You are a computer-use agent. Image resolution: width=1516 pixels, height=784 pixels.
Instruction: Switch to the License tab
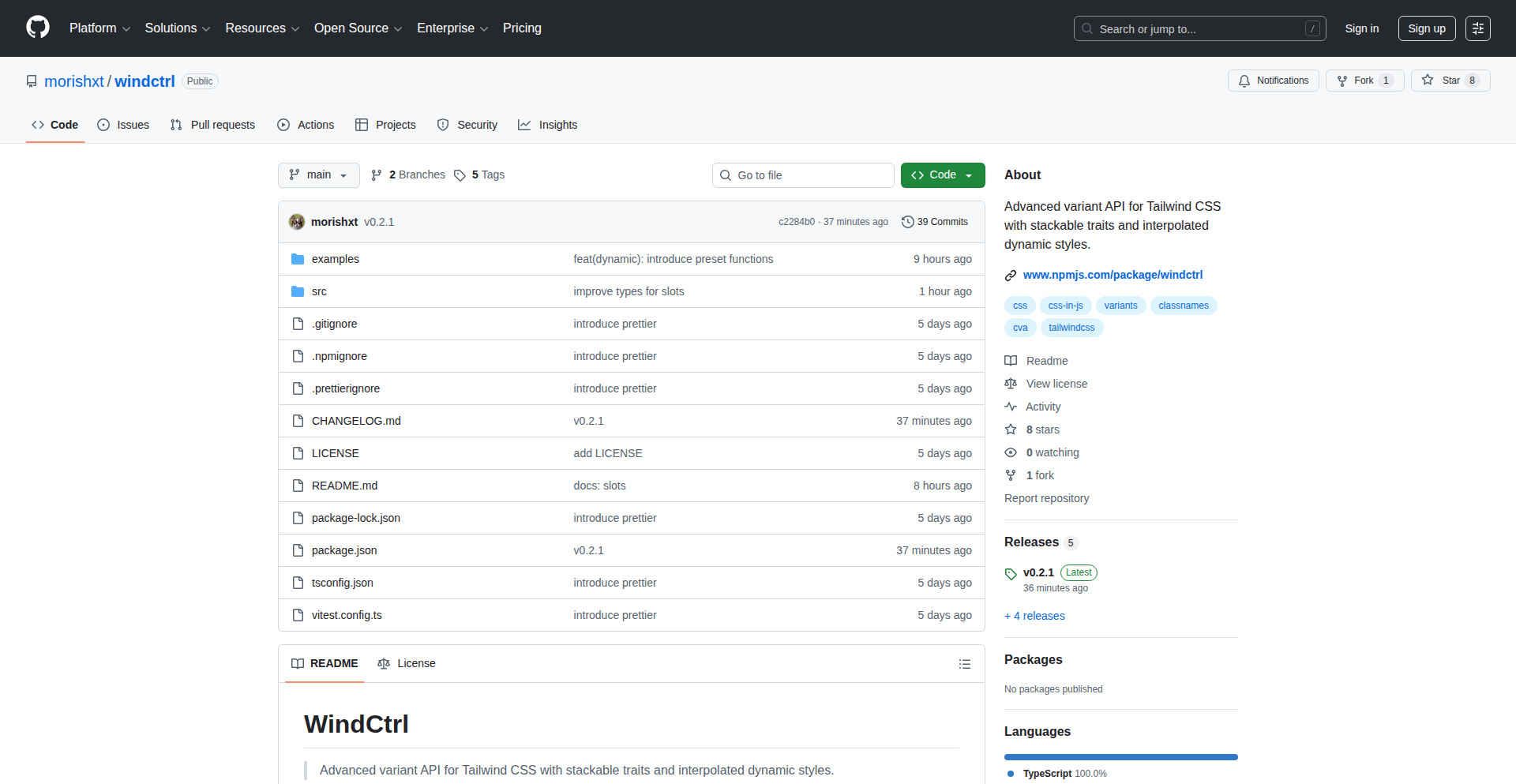(407, 664)
